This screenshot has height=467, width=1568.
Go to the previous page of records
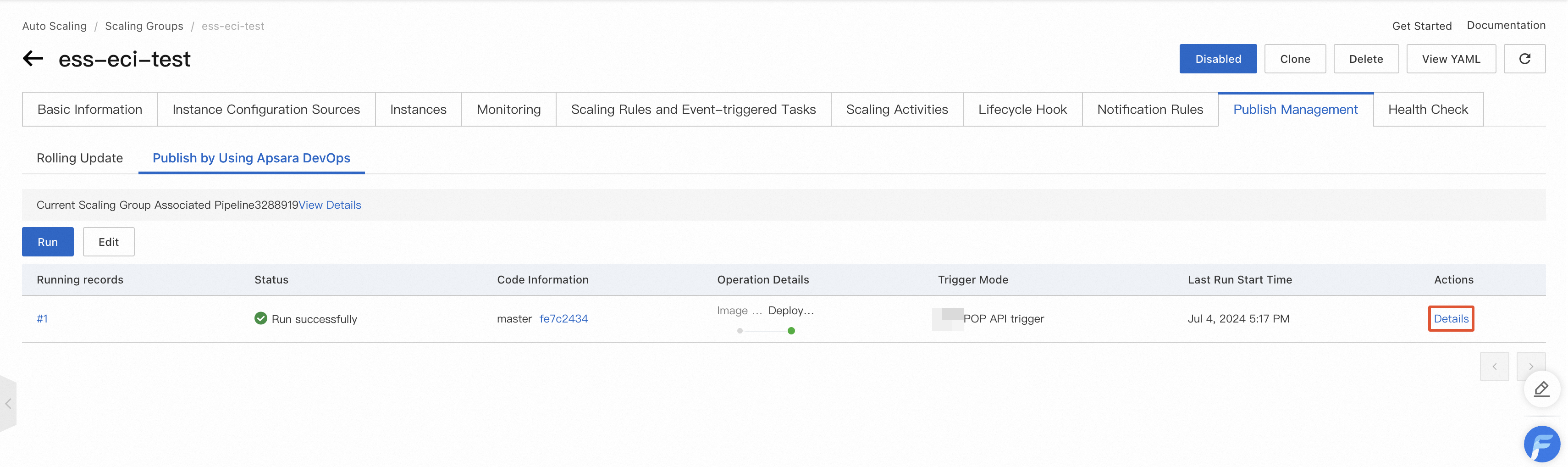point(1494,367)
